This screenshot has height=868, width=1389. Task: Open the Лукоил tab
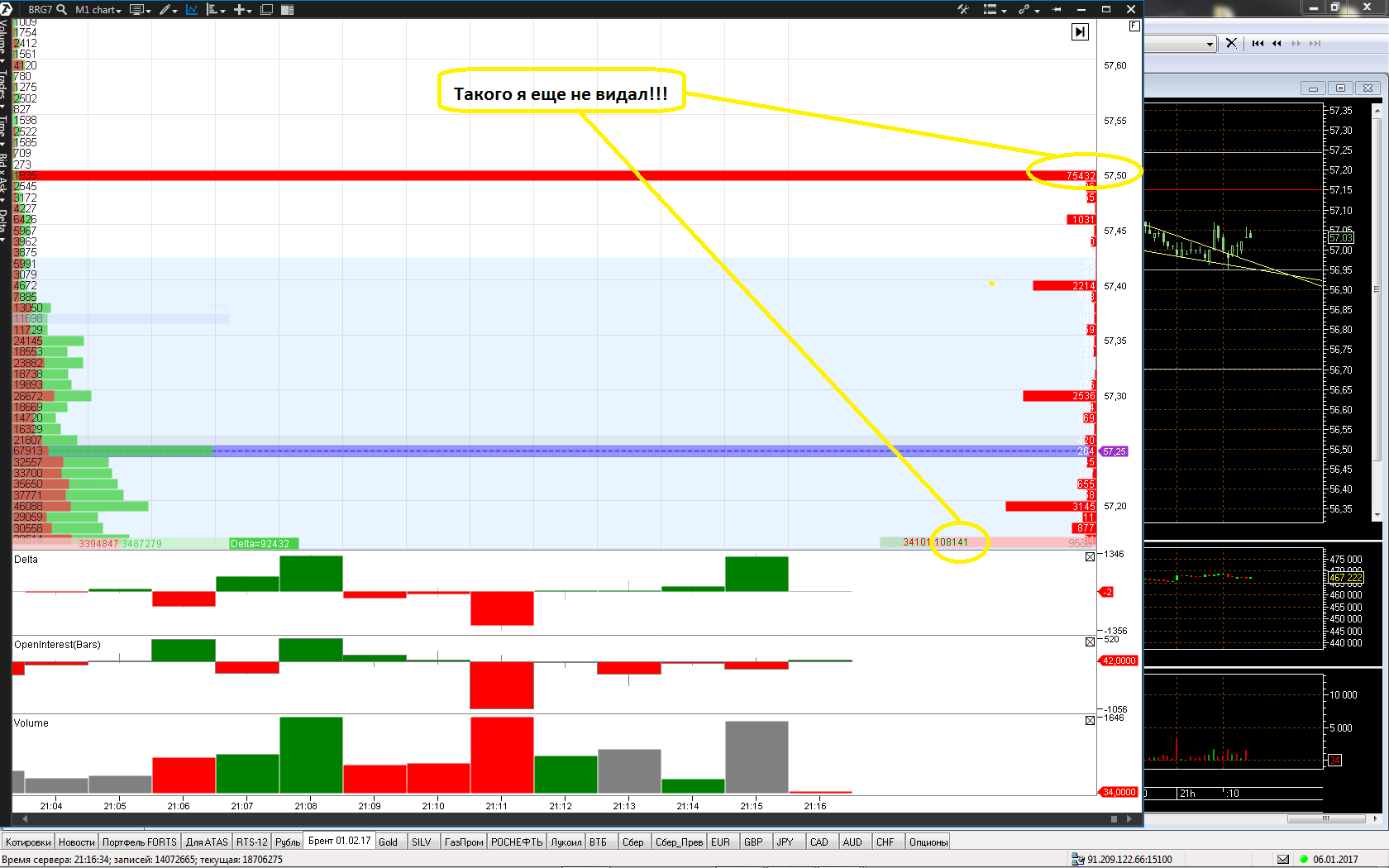pos(566,842)
